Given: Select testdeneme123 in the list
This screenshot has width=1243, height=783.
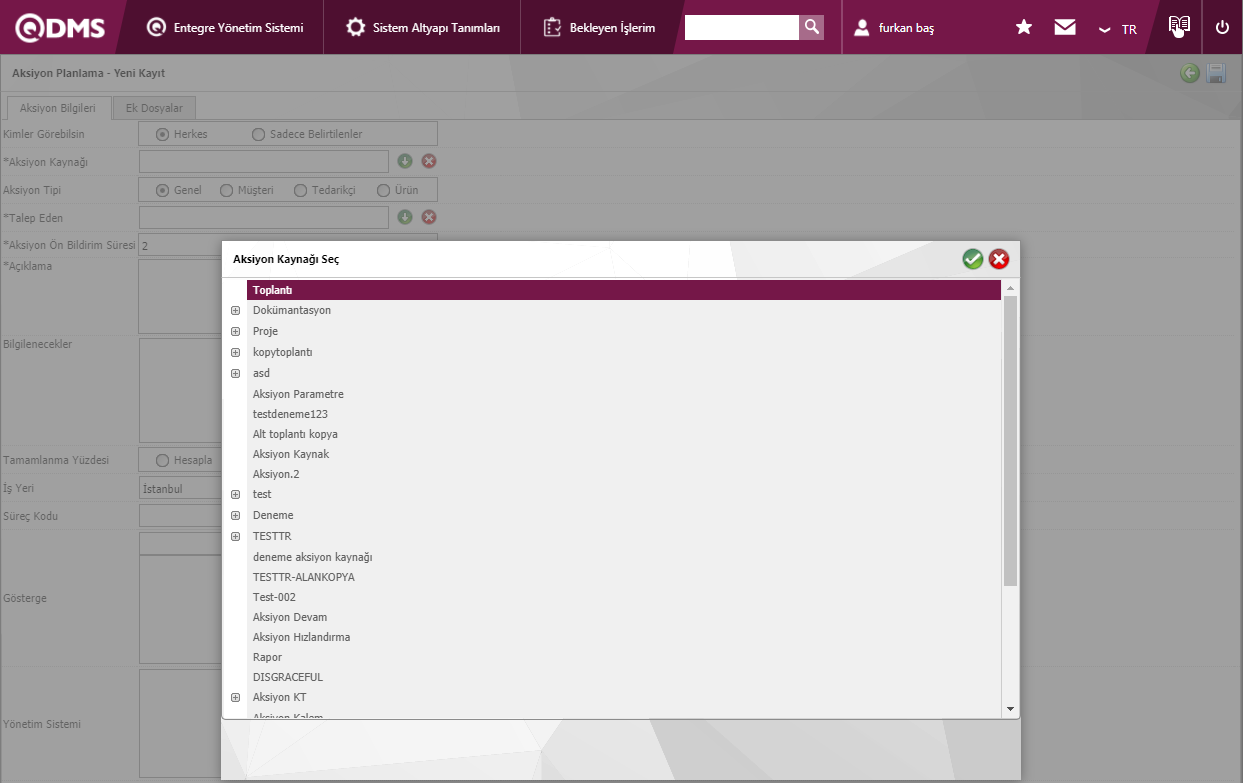Looking at the screenshot, I should pos(290,414).
